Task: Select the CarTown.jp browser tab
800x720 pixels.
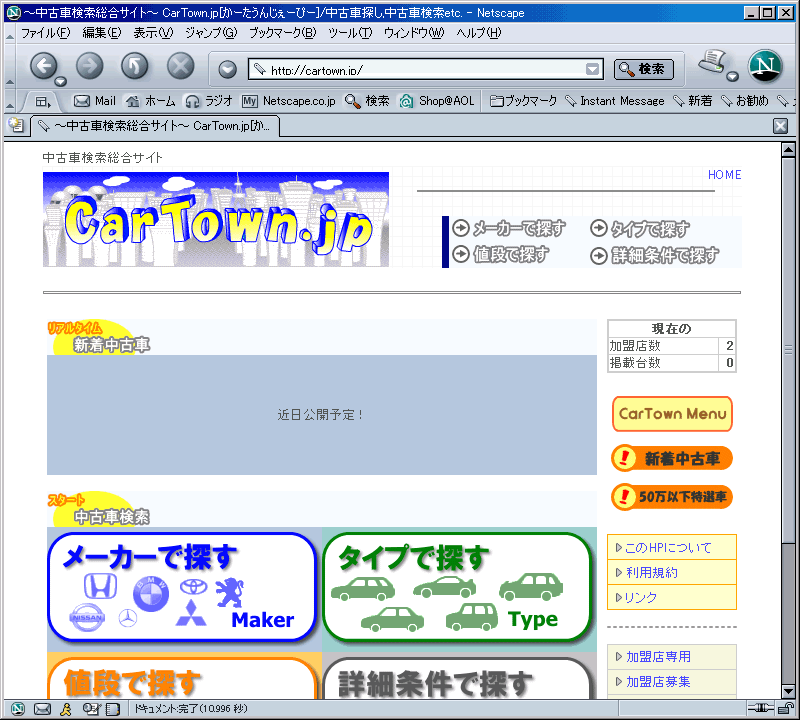Action: coord(155,126)
